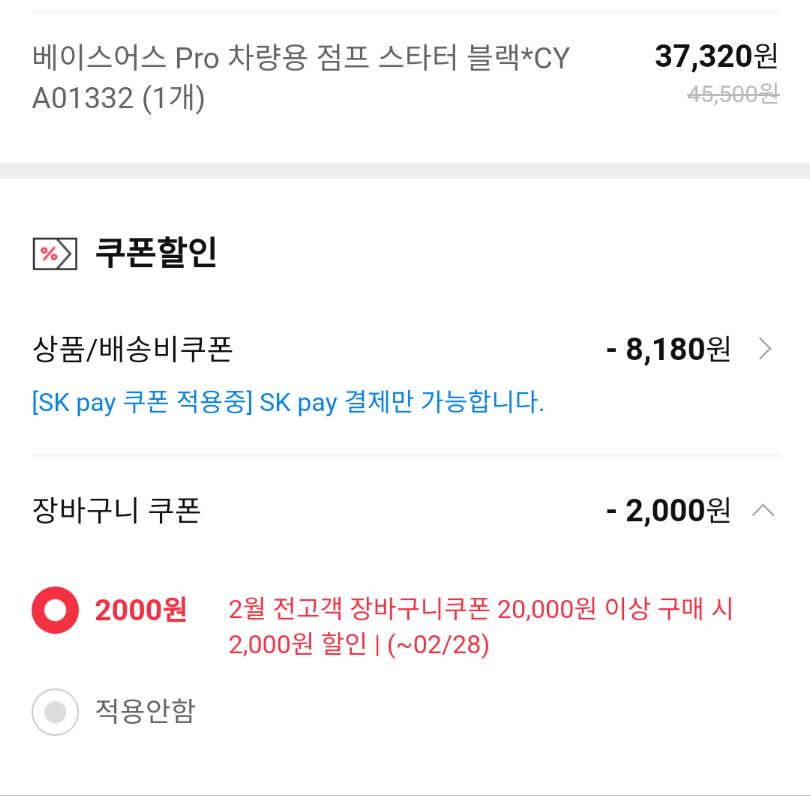Image resolution: width=810 pixels, height=796 pixels.
Task: Open the 상품/배송비쿠폰 row label
Action: 133,349
